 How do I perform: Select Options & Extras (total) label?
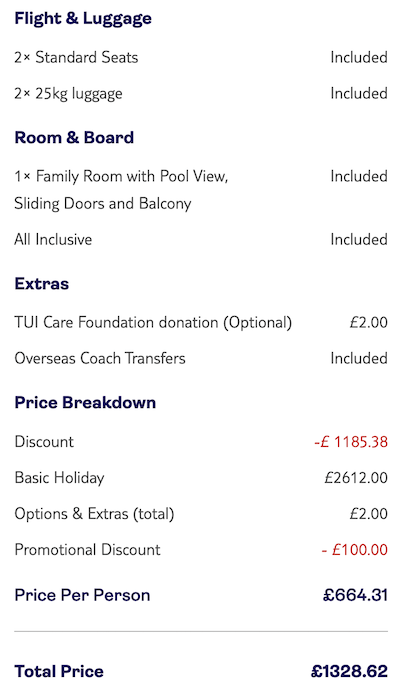pyautogui.click(x=94, y=514)
